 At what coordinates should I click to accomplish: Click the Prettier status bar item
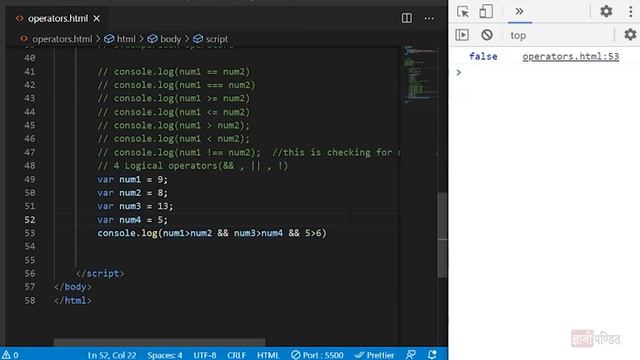374,355
